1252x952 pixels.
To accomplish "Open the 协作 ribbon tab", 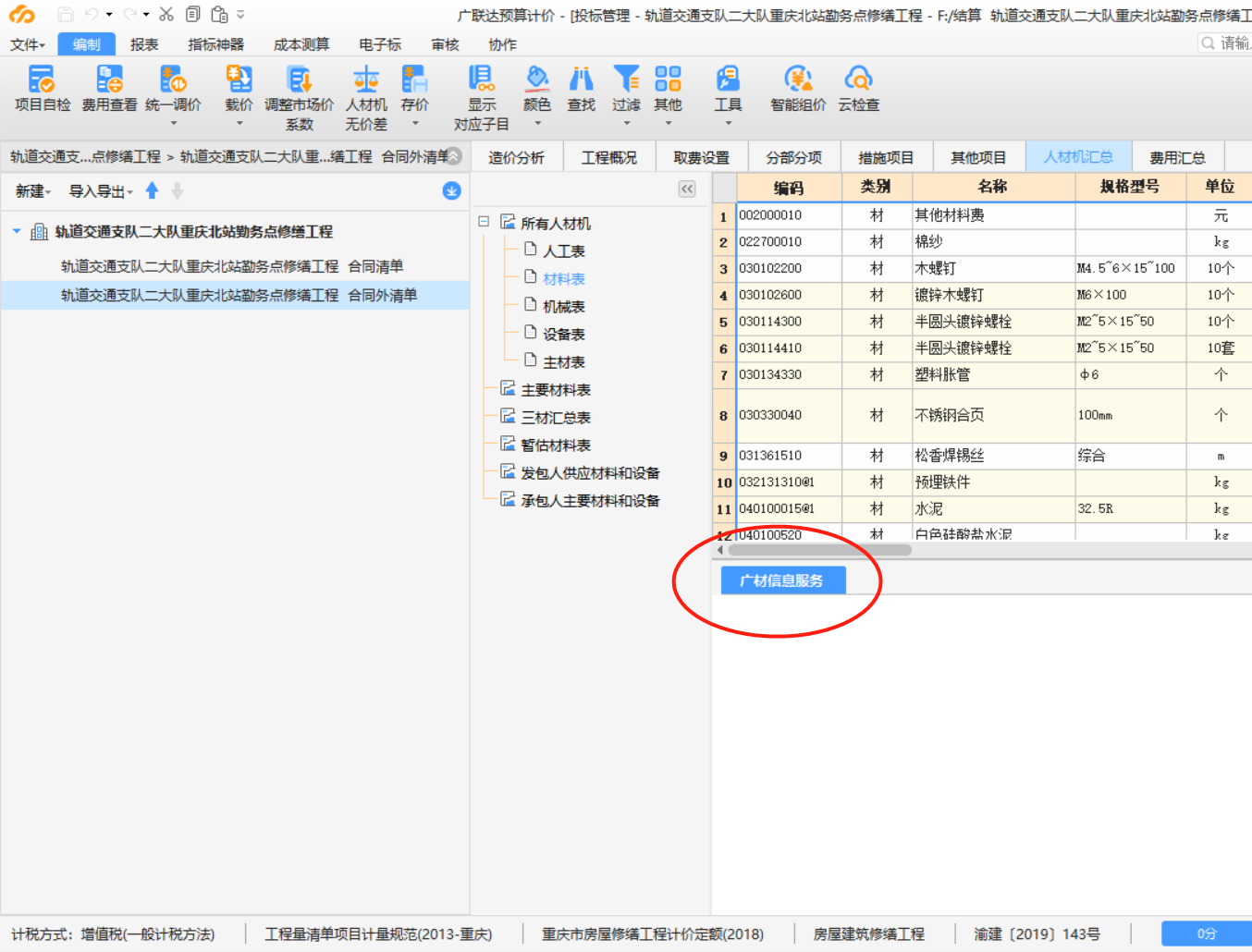I will (x=502, y=44).
